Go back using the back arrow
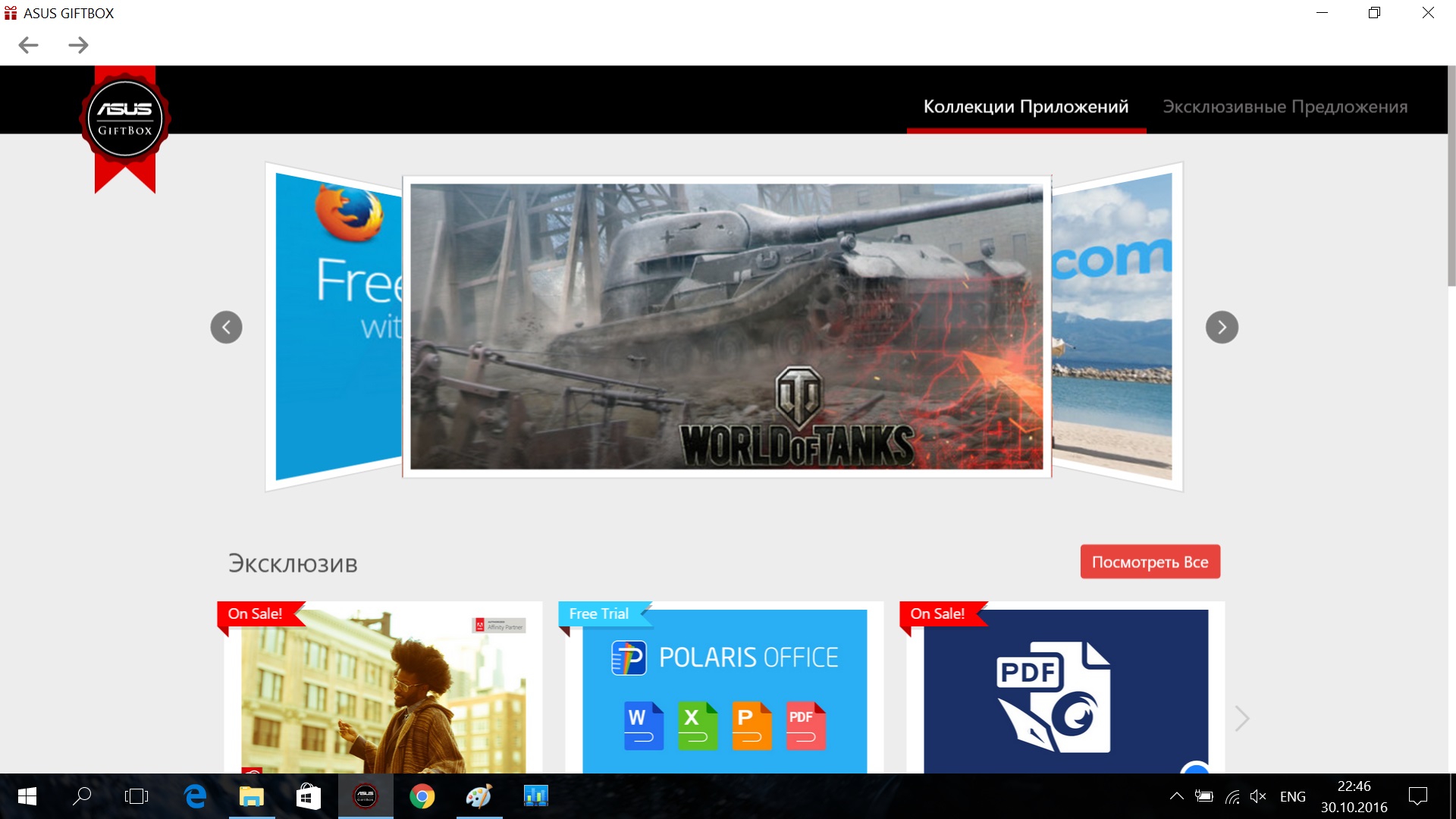 tap(28, 45)
